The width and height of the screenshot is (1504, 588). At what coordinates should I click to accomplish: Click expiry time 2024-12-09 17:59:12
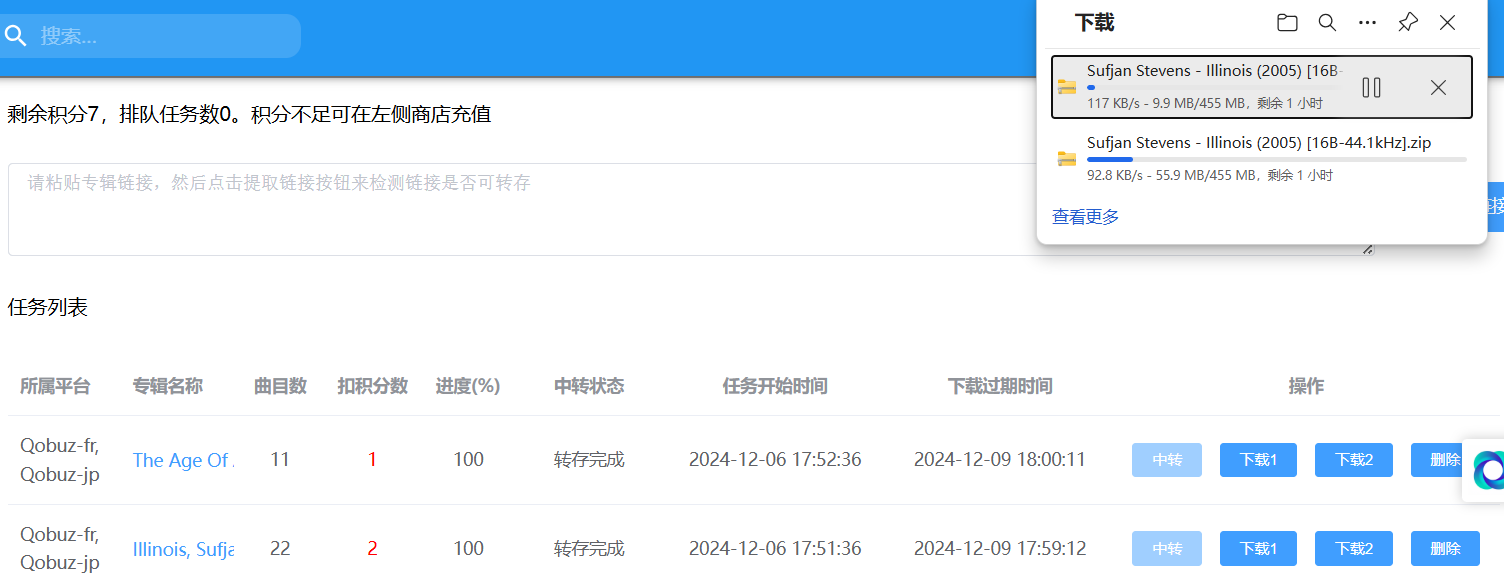1000,548
